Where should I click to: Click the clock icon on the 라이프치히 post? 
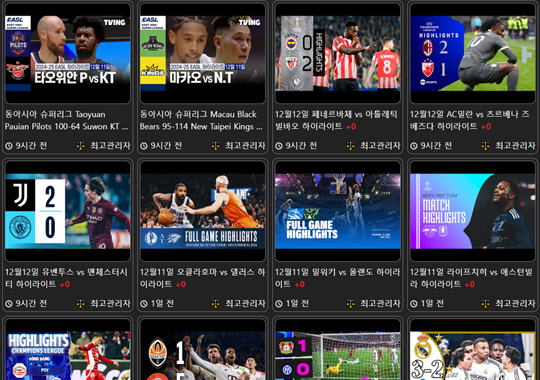tap(414, 304)
